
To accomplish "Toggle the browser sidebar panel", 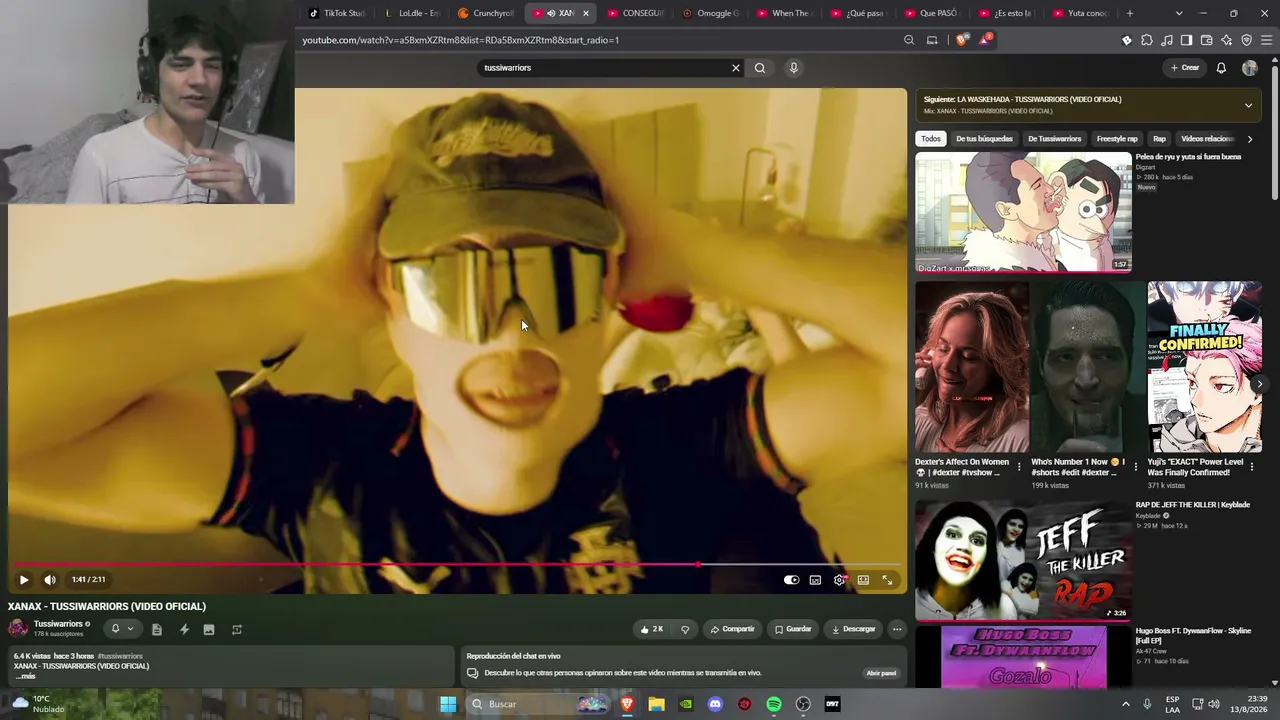I will click(1187, 40).
